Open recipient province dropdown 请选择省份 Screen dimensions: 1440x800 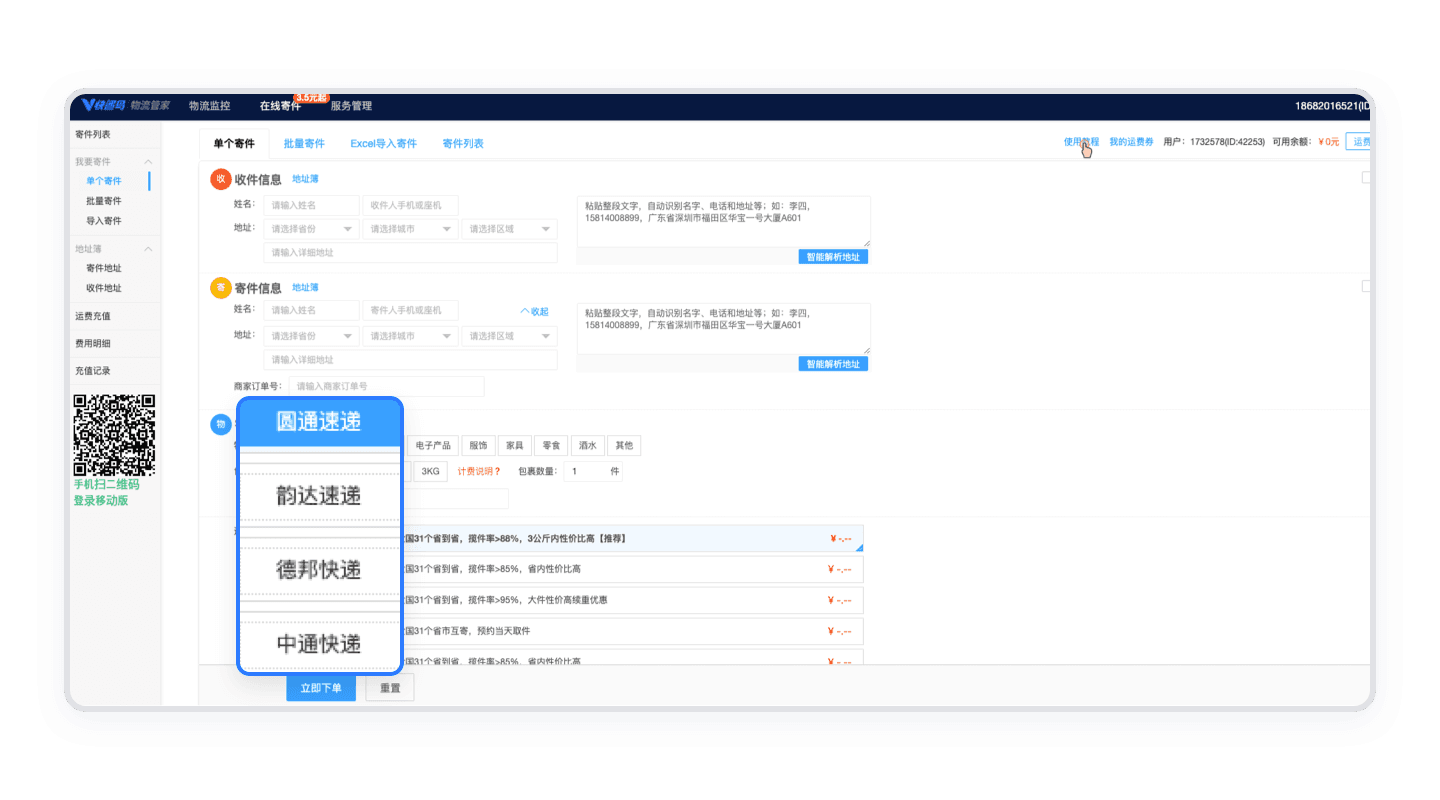(x=310, y=229)
